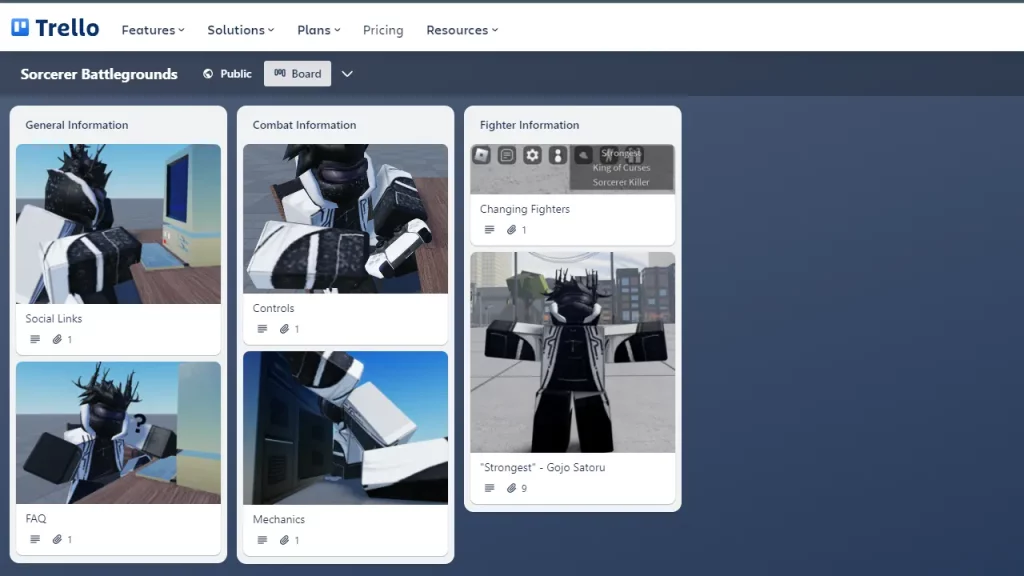Expand board views chevron next to Board

347,74
